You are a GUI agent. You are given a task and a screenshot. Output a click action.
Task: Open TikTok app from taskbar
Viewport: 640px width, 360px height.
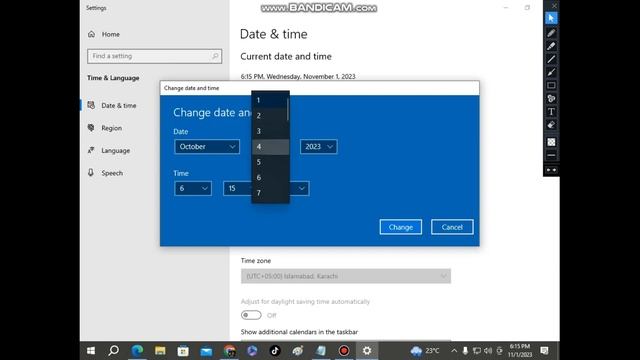[x=275, y=351]
